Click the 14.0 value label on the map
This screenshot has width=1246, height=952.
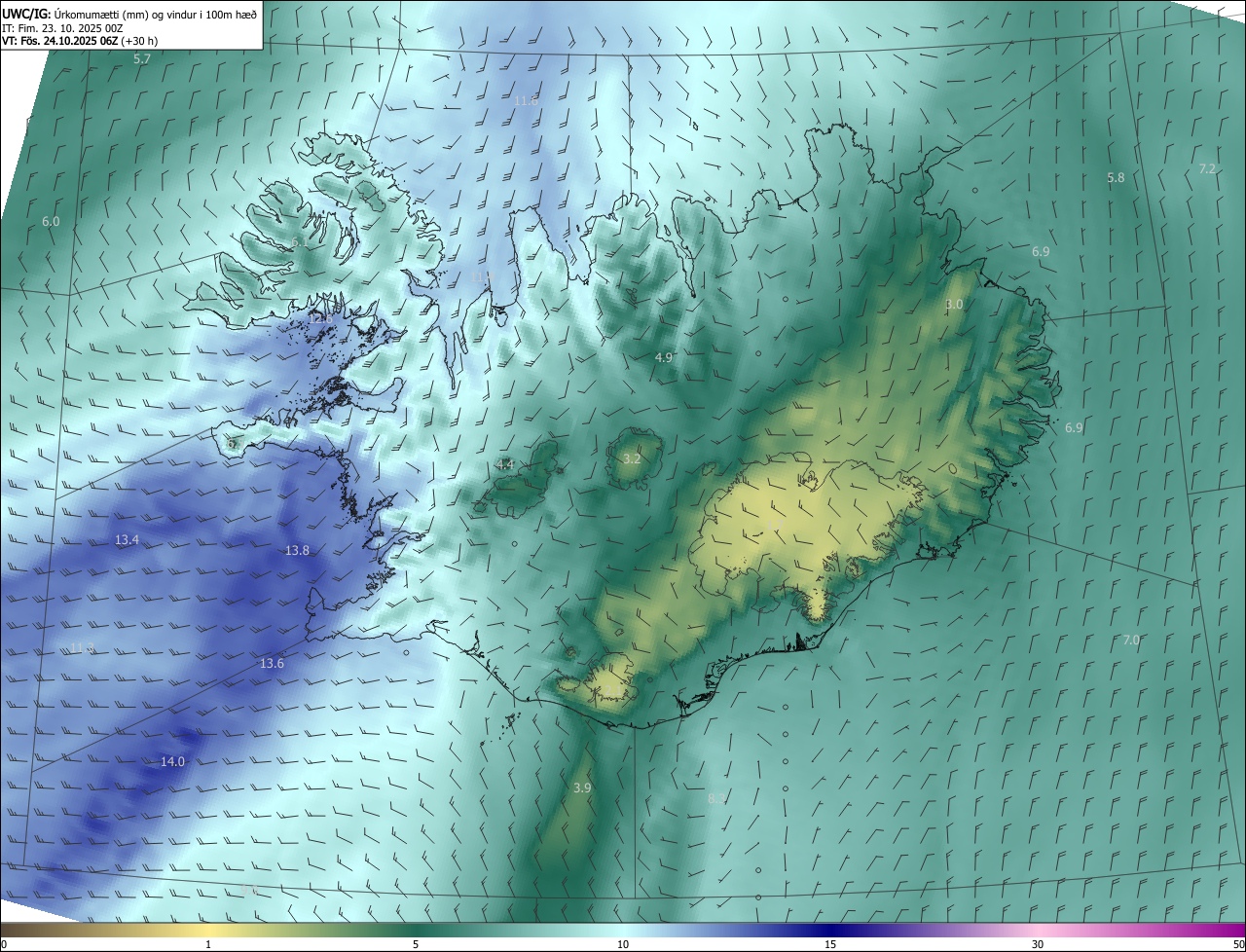coord(172,762)
